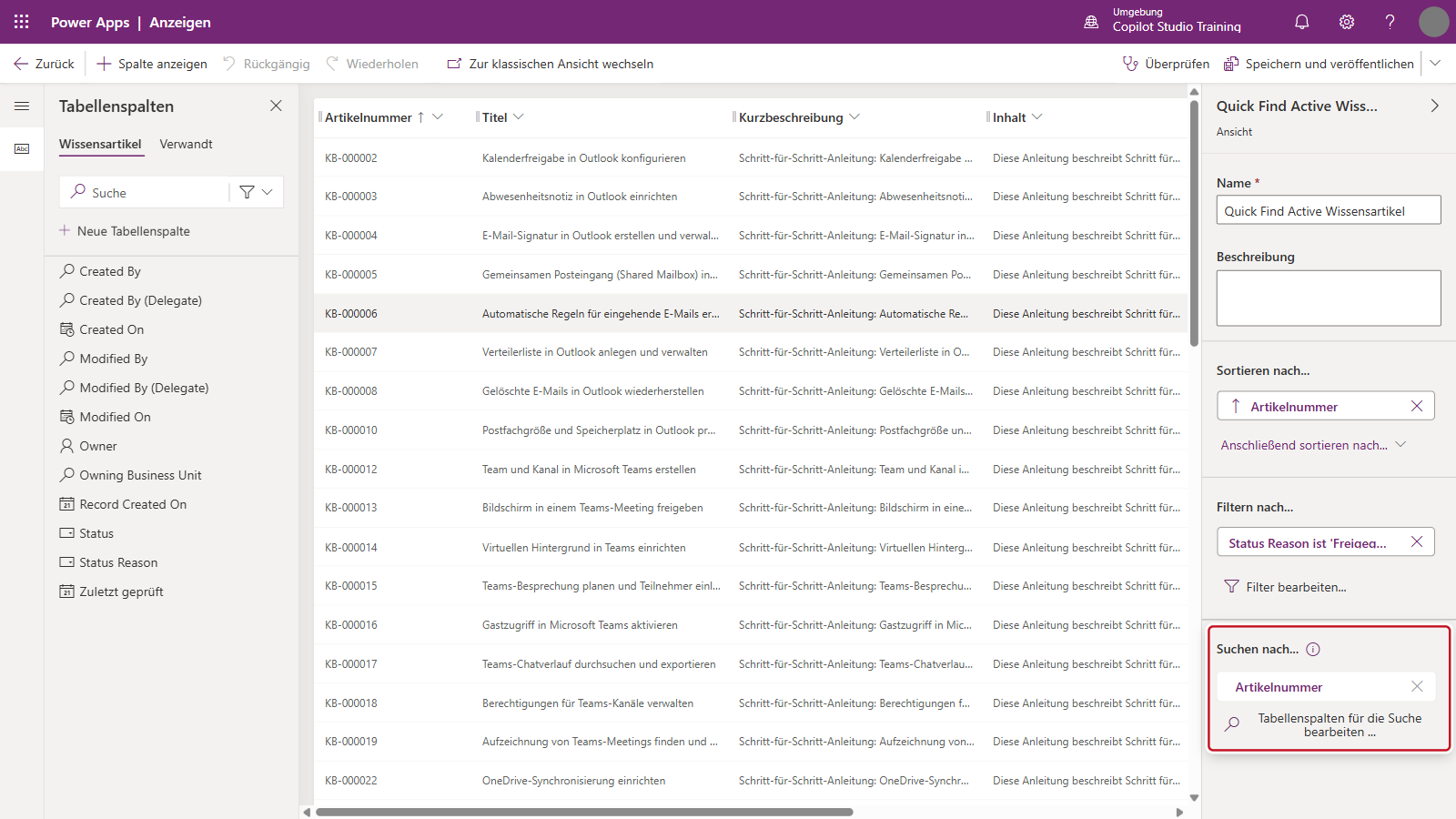Click the Beschreibung text area
1456x819 pixels.
tap(1329, 298)
